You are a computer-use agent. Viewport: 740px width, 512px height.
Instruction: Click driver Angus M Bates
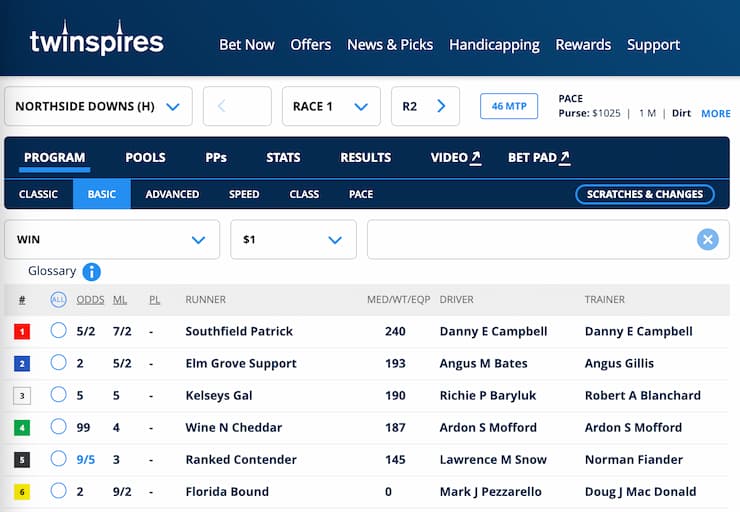(484, 363)
